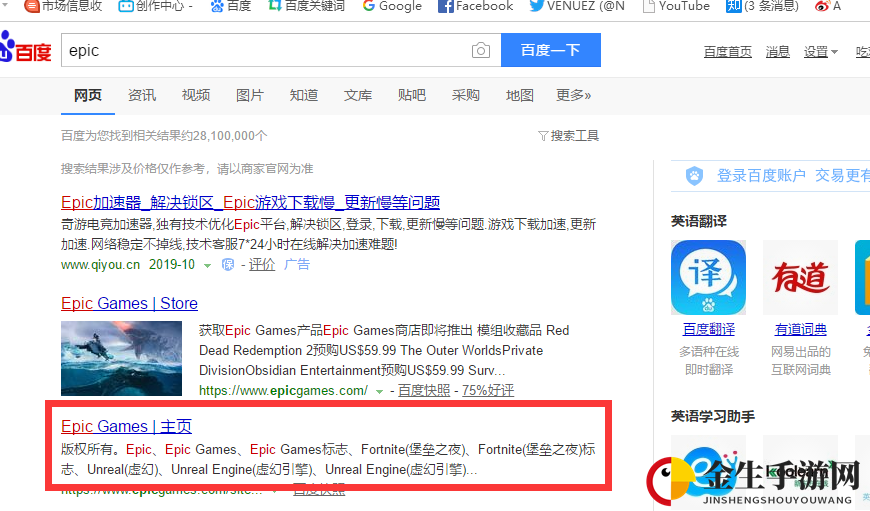Open the 评价 link of qiyou result
This screenshot has width=870, height=511.
(x=262, y=265)
